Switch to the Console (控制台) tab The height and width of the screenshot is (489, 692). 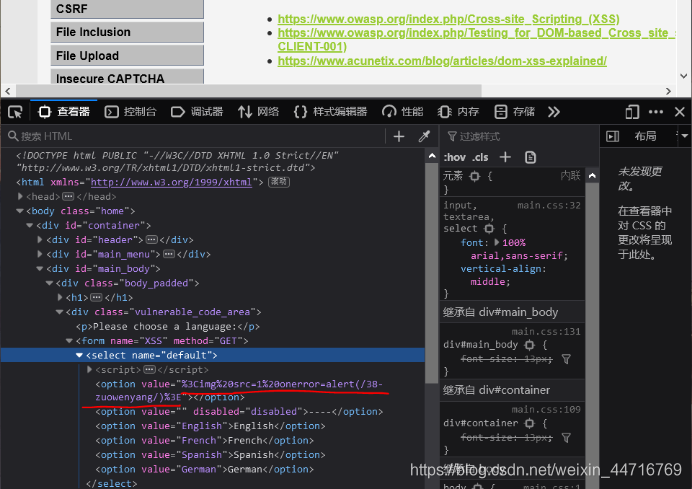(131, 112)
